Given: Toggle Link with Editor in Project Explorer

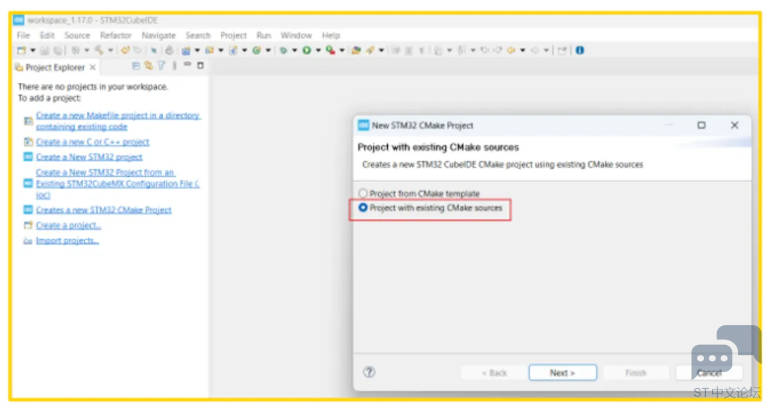Looking at the screenshot, I should pos(149,65).
